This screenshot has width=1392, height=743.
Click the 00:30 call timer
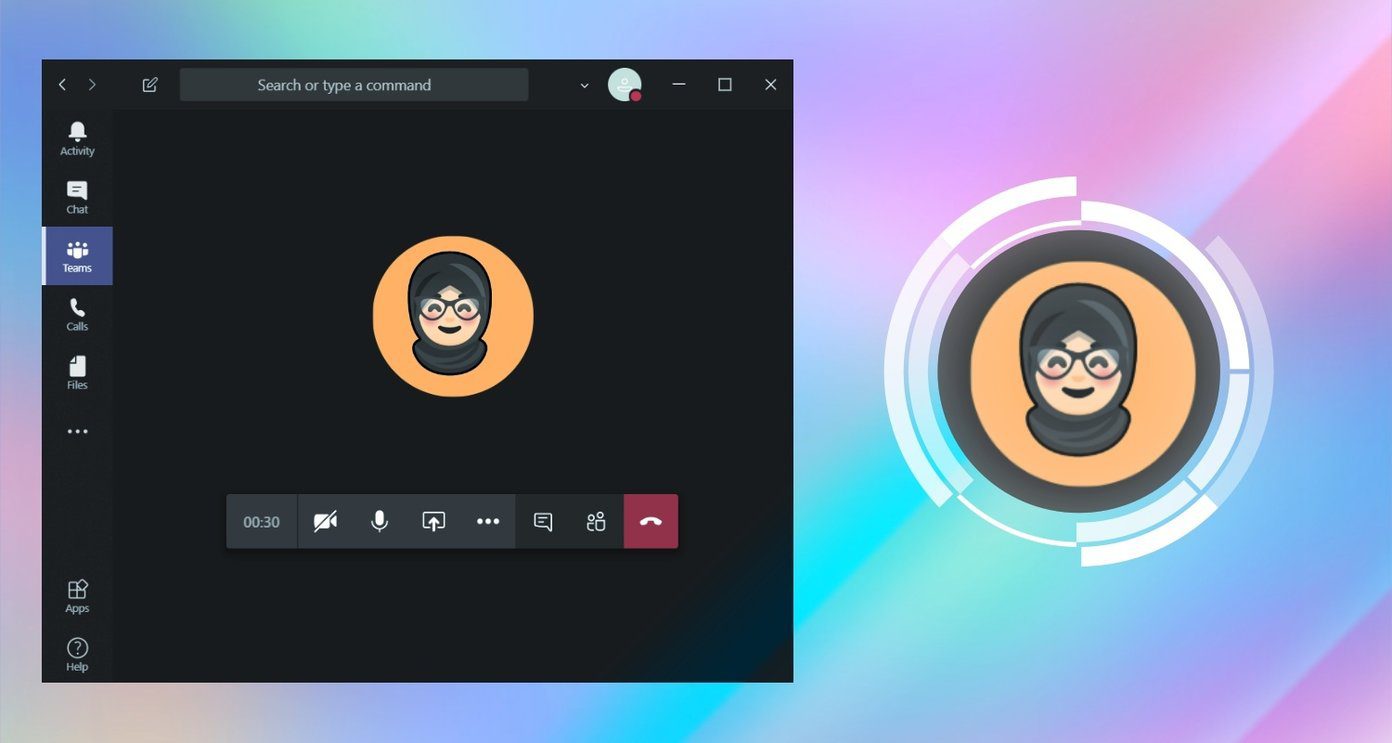tap(262, 522)
